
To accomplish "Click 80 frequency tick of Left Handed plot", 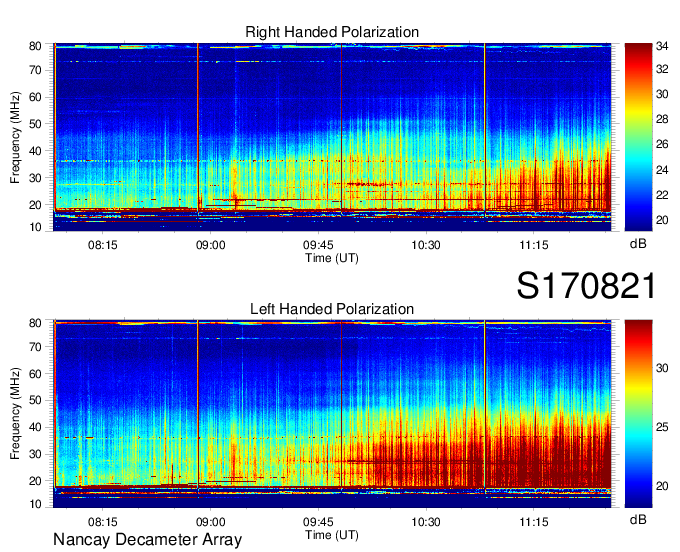I will tap(35, 323).
